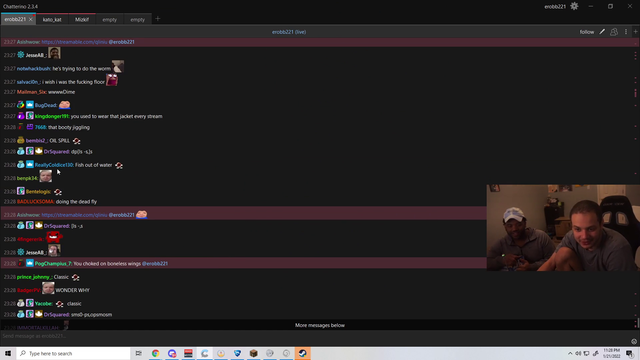Open the viewer list icon
The image size is (640, 360).
coord(614,32)
